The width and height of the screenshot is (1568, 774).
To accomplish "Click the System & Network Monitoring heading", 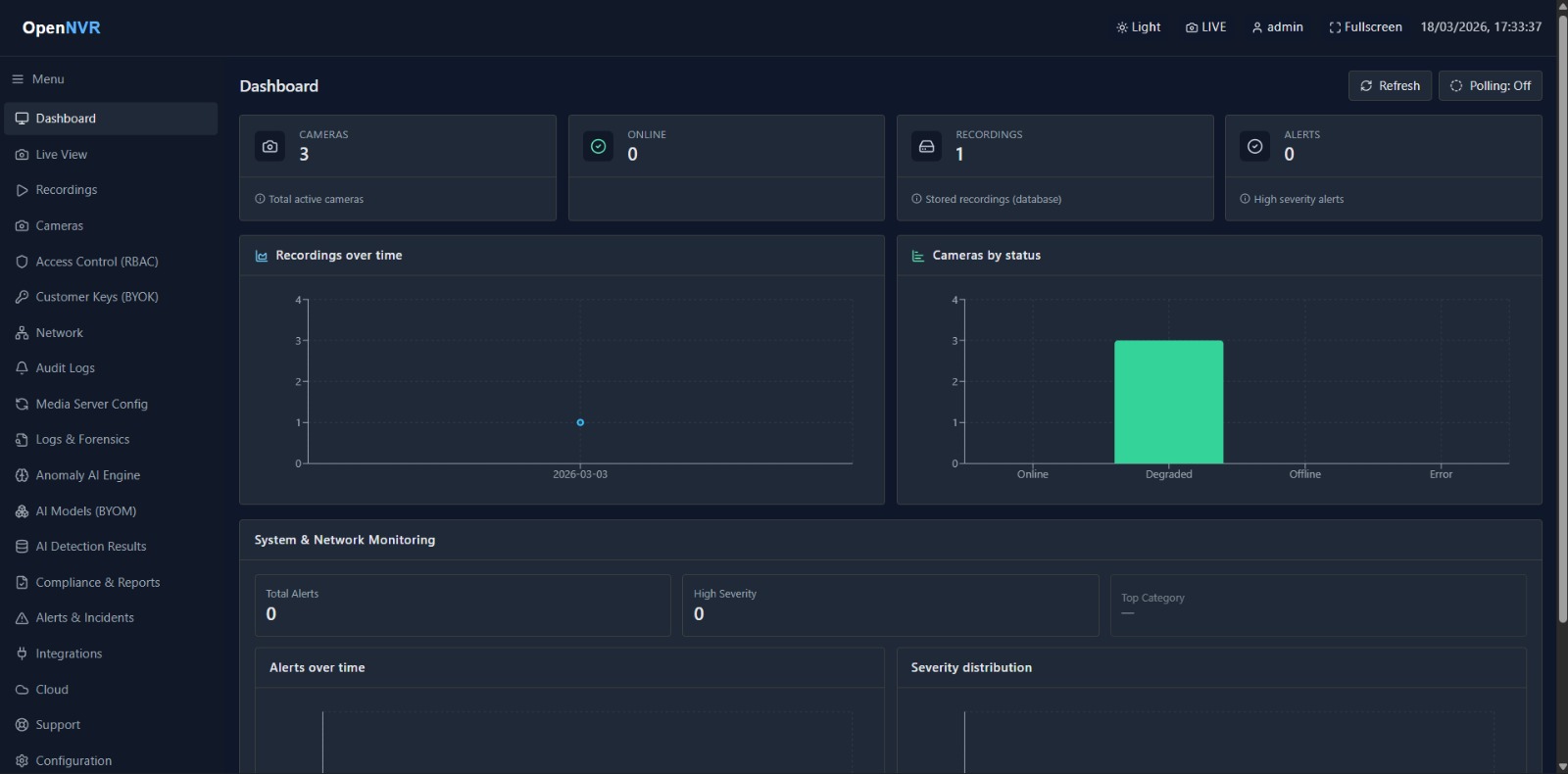I will point(345,540).
